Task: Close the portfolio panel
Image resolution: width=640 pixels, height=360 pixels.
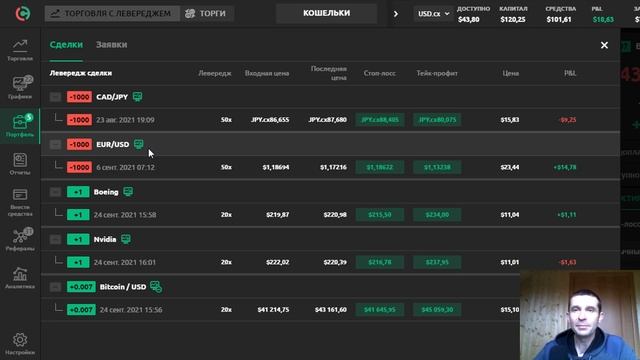Action: (604, 45)
